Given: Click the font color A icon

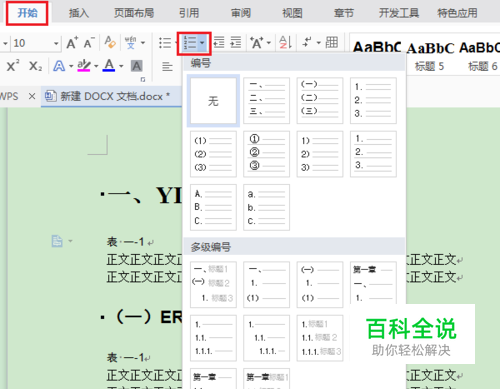Looking at the screenshot, I should pos(109,65).
